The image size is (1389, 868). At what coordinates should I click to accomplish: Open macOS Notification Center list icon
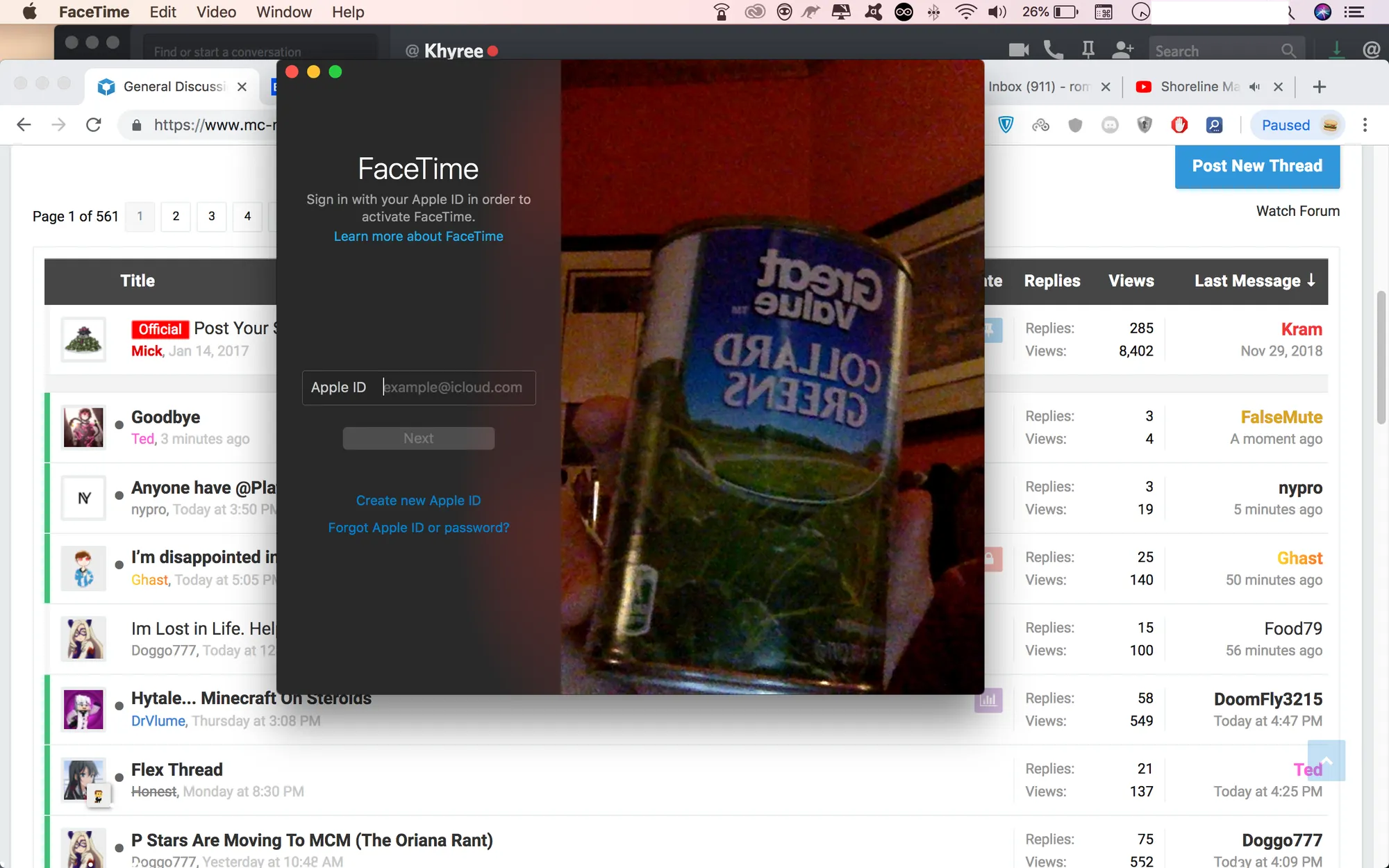pos(1354,12)
